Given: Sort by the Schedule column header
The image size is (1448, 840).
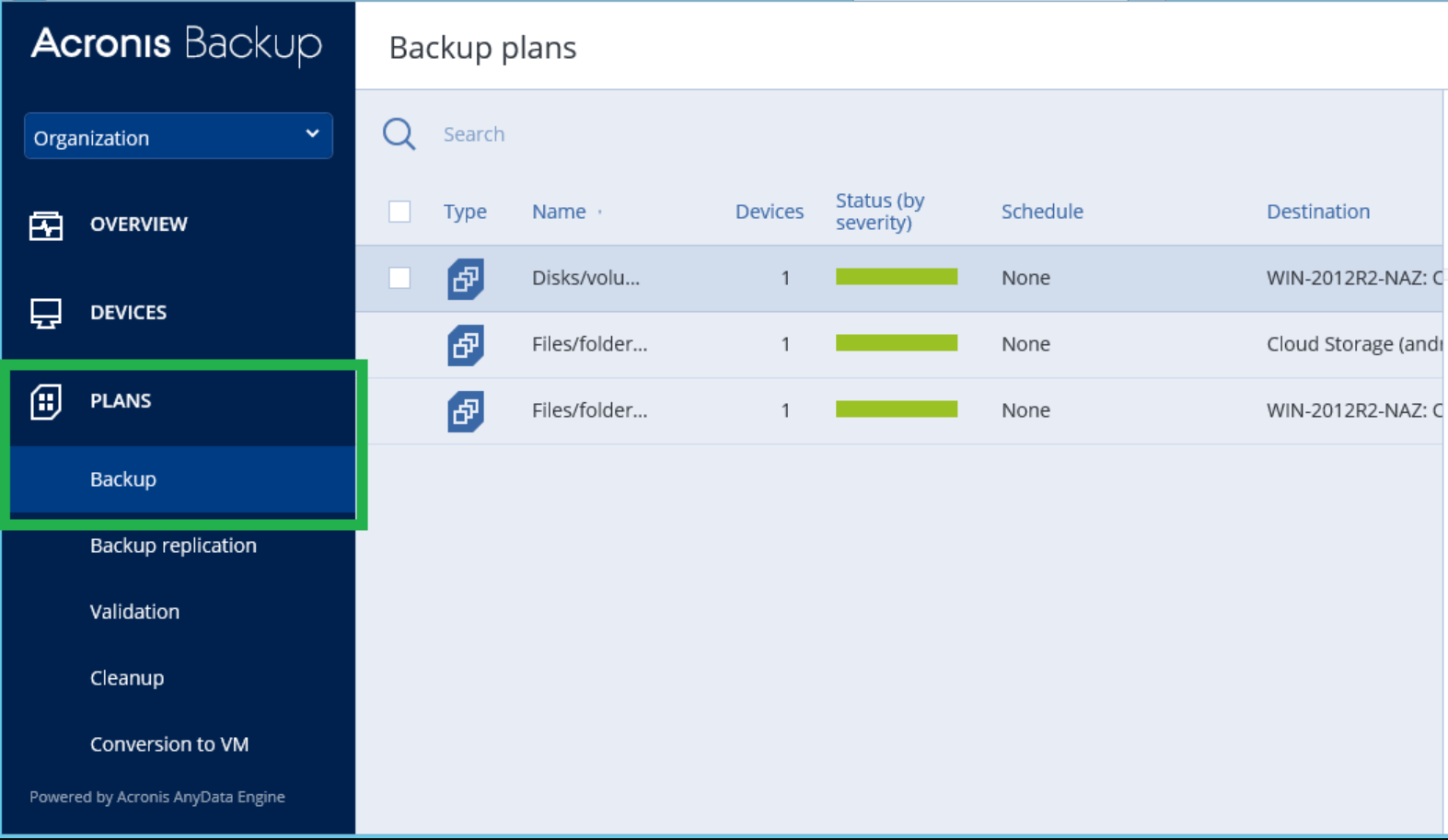Looking at the screenshot, I should (1042, 212).
